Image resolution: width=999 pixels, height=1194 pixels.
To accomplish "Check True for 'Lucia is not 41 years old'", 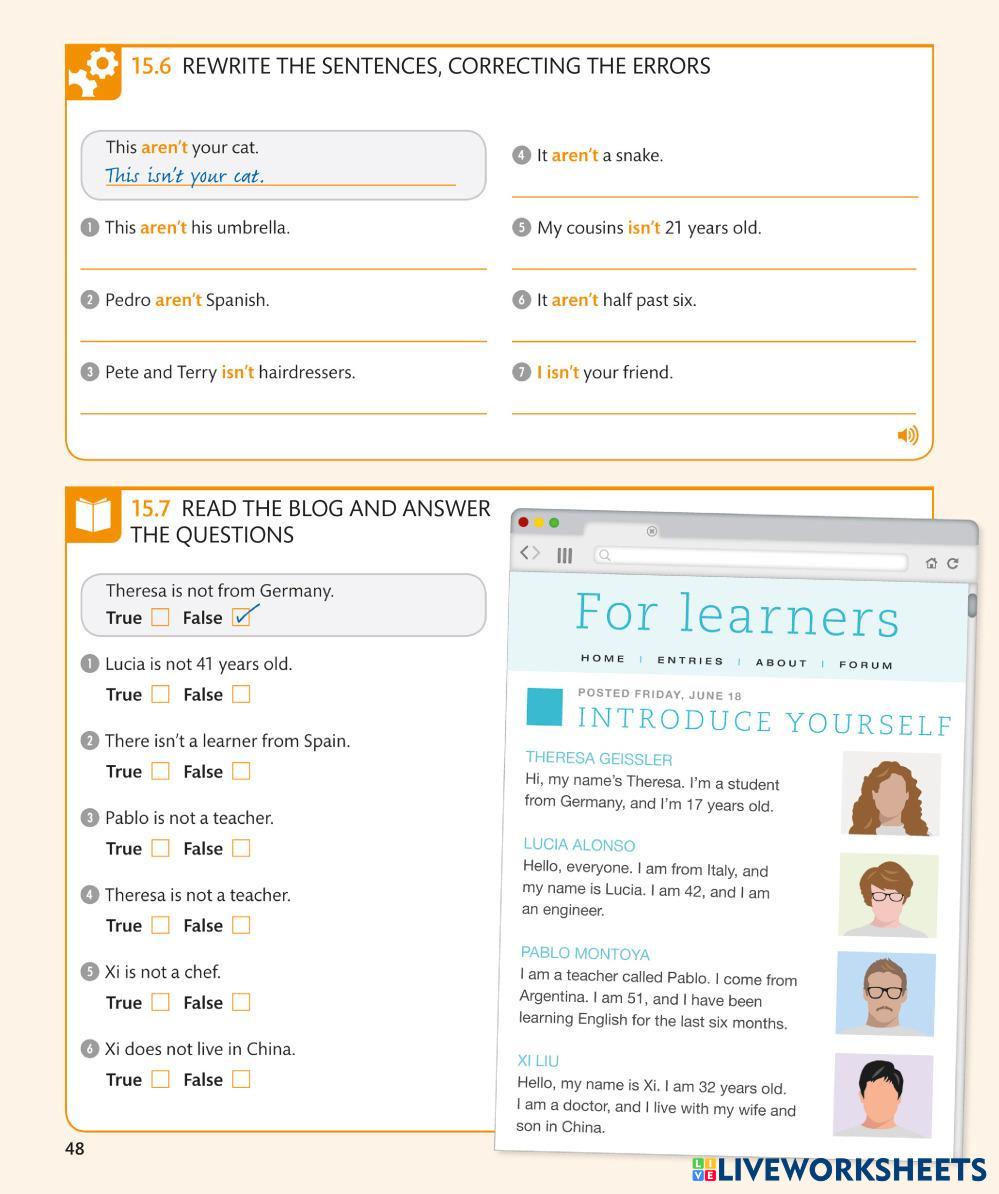I will [x=160, y=694].
